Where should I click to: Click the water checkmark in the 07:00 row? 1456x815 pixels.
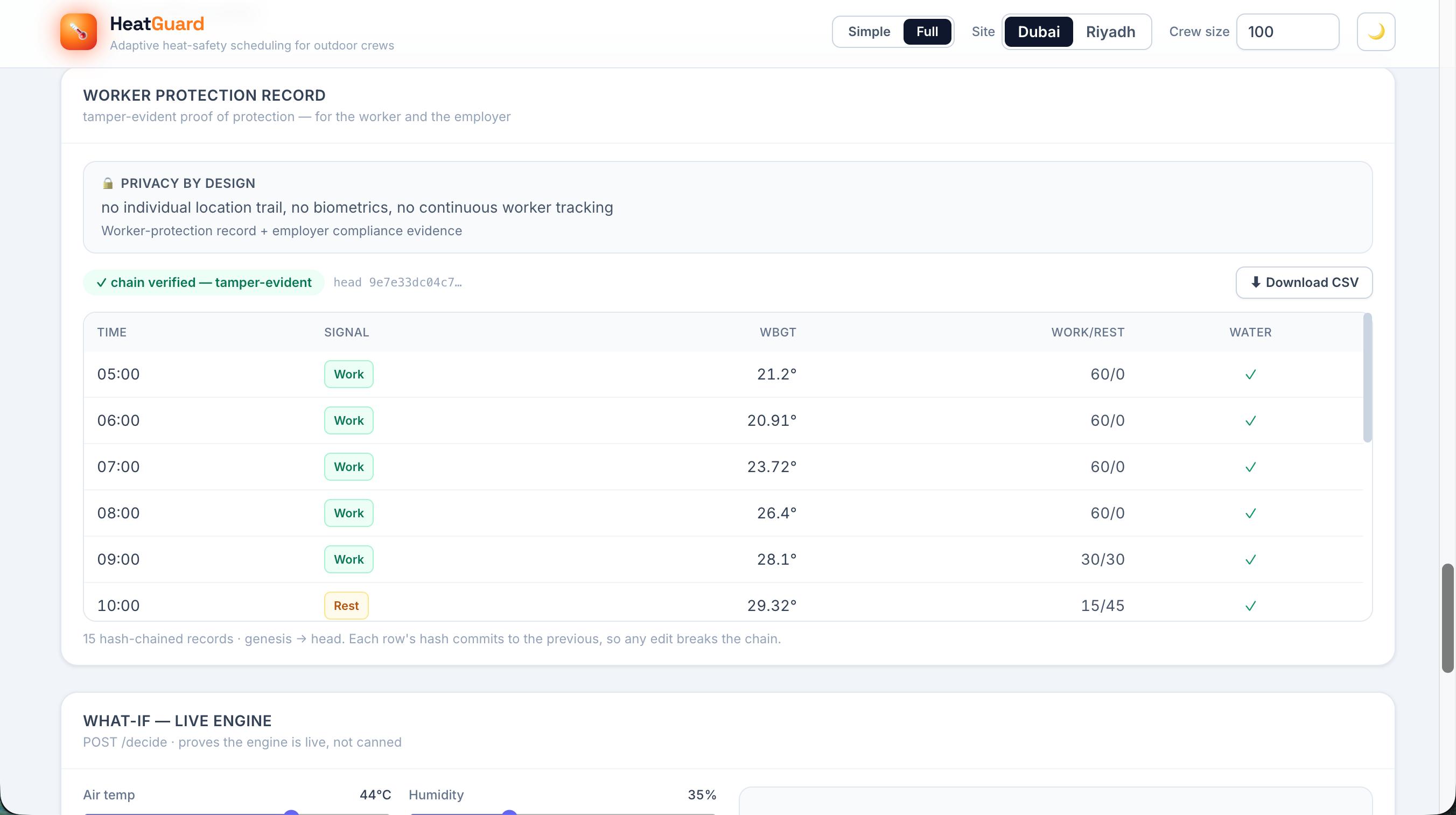click(1250, 467)
